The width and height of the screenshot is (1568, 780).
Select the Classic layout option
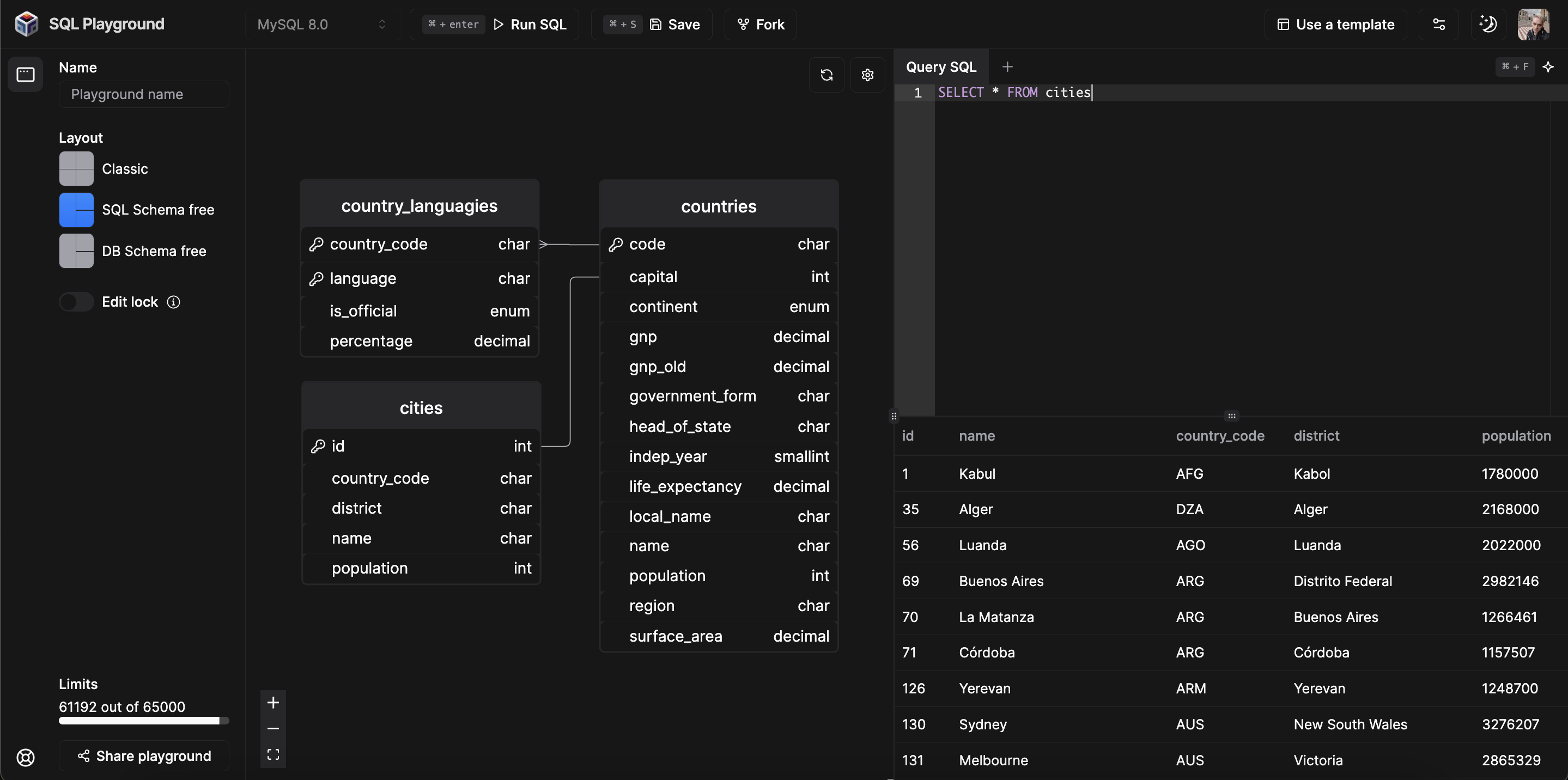click(104, 168)
